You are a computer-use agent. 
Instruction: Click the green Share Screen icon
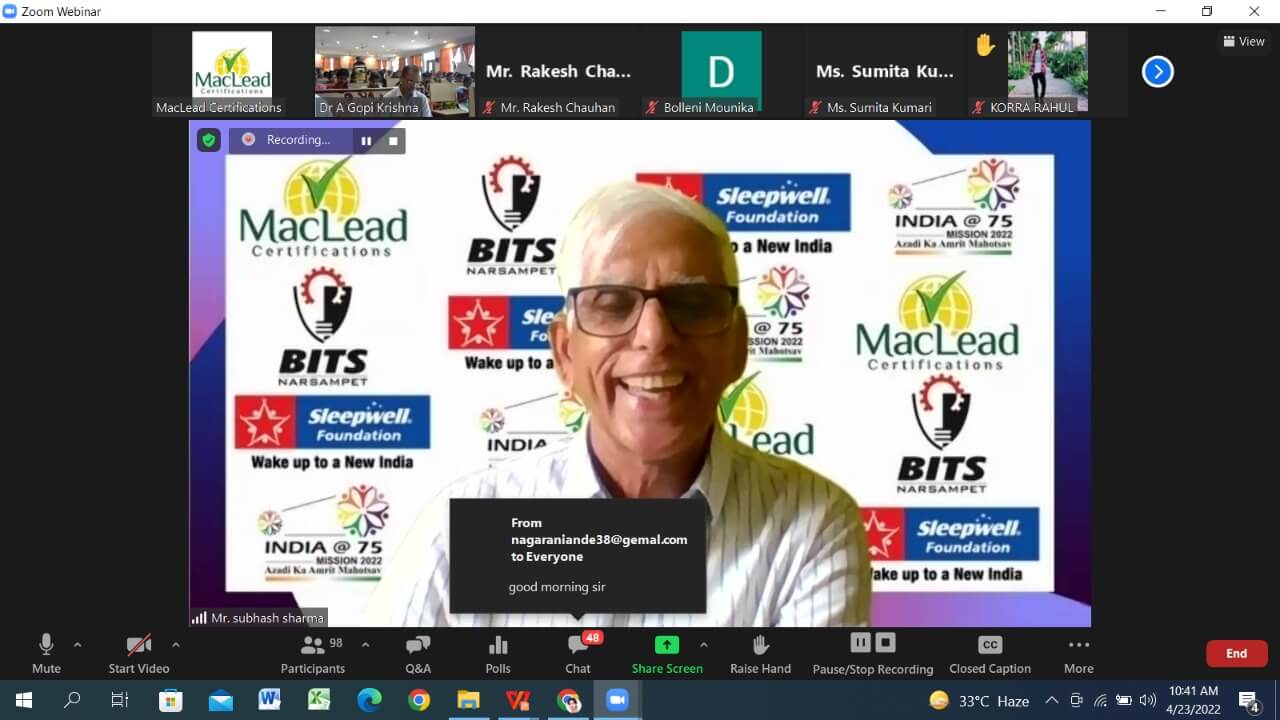click(x=667, y=645)
